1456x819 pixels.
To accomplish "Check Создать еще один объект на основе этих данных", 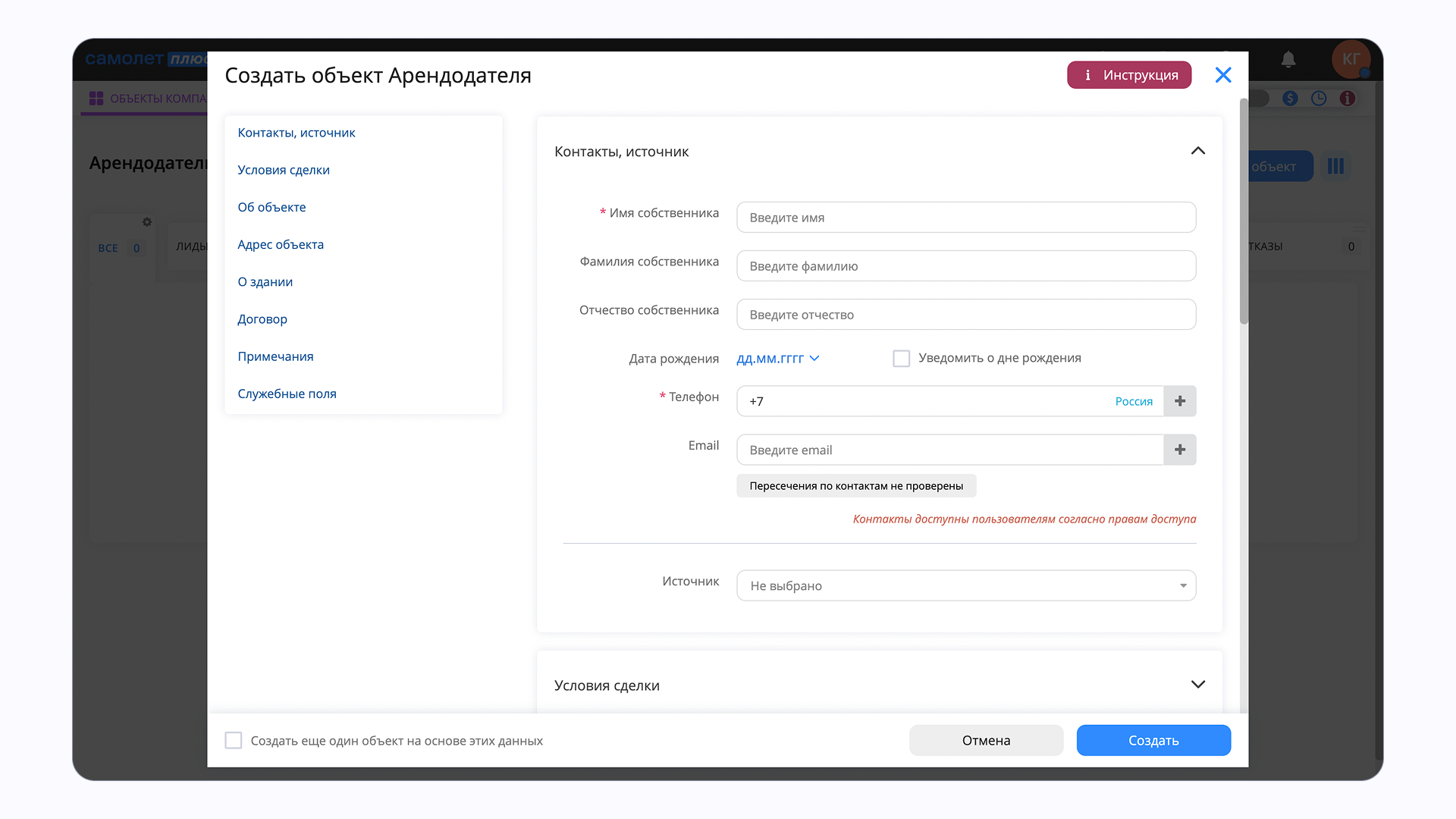I will click(234, 740).
